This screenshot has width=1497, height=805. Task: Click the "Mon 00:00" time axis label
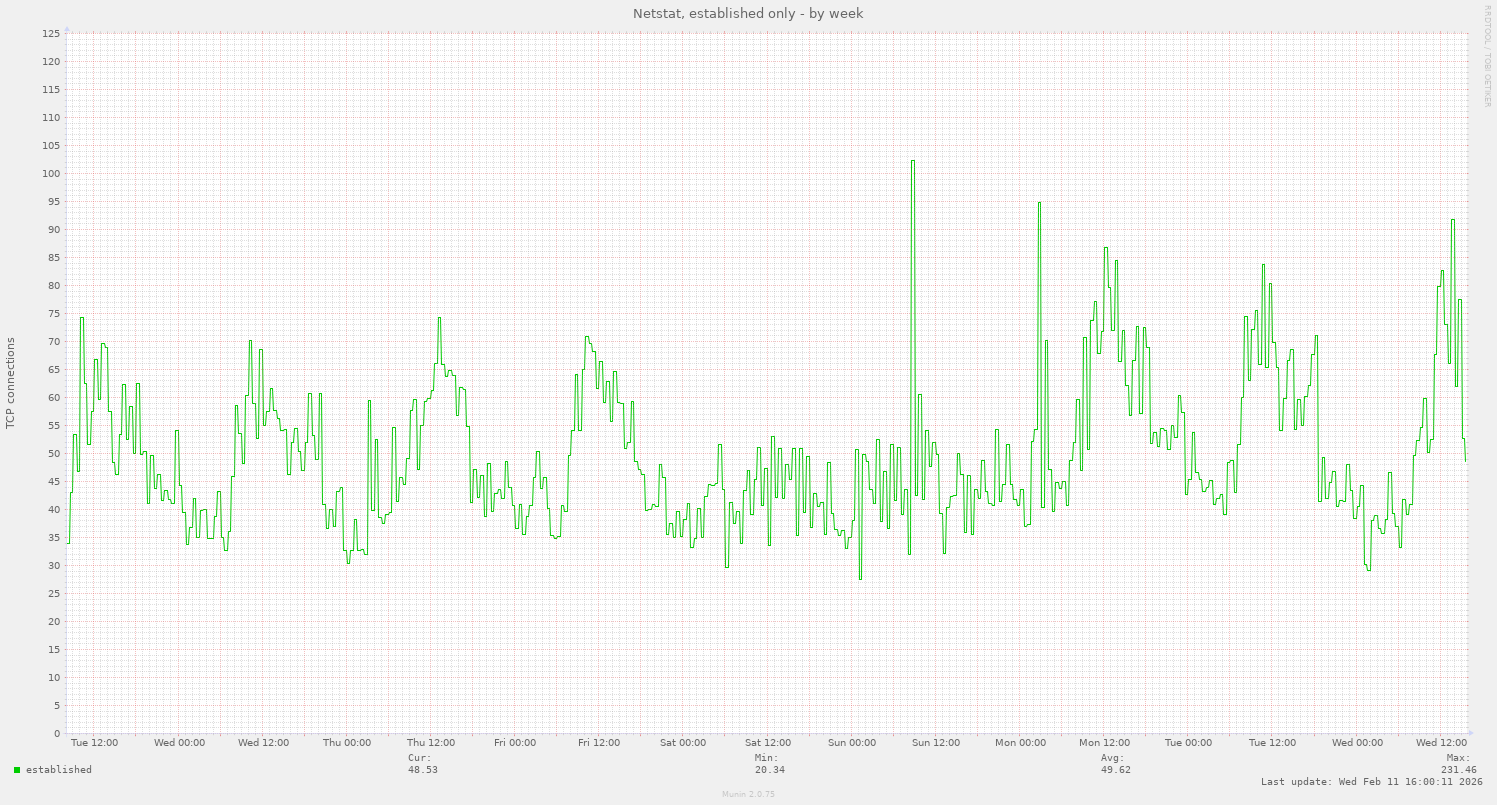click(x=1020, y=743)
